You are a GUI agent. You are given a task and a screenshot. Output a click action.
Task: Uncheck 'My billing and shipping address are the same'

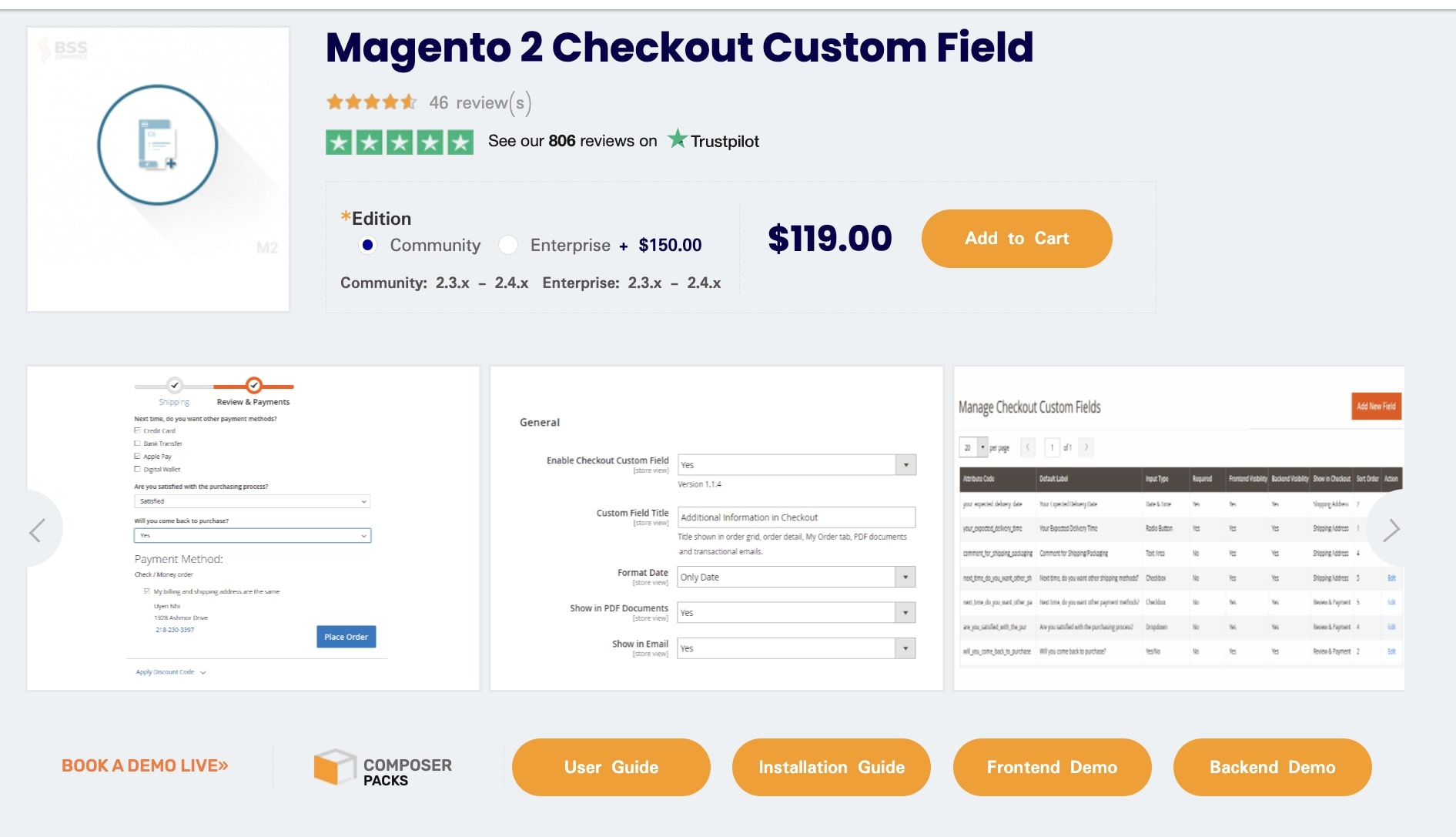[146, 591]
